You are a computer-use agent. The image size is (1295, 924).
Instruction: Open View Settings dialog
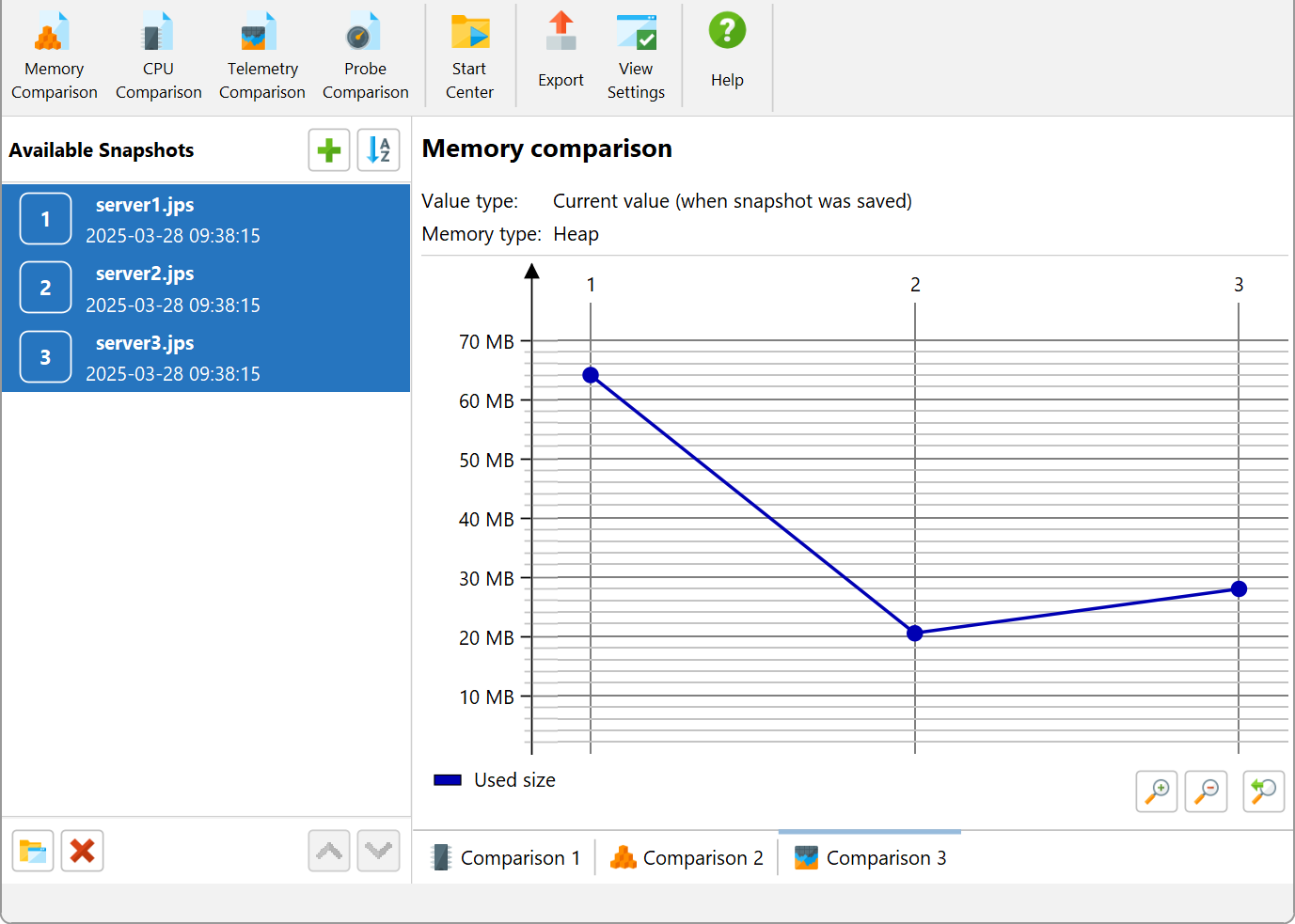tap(636, 56)
